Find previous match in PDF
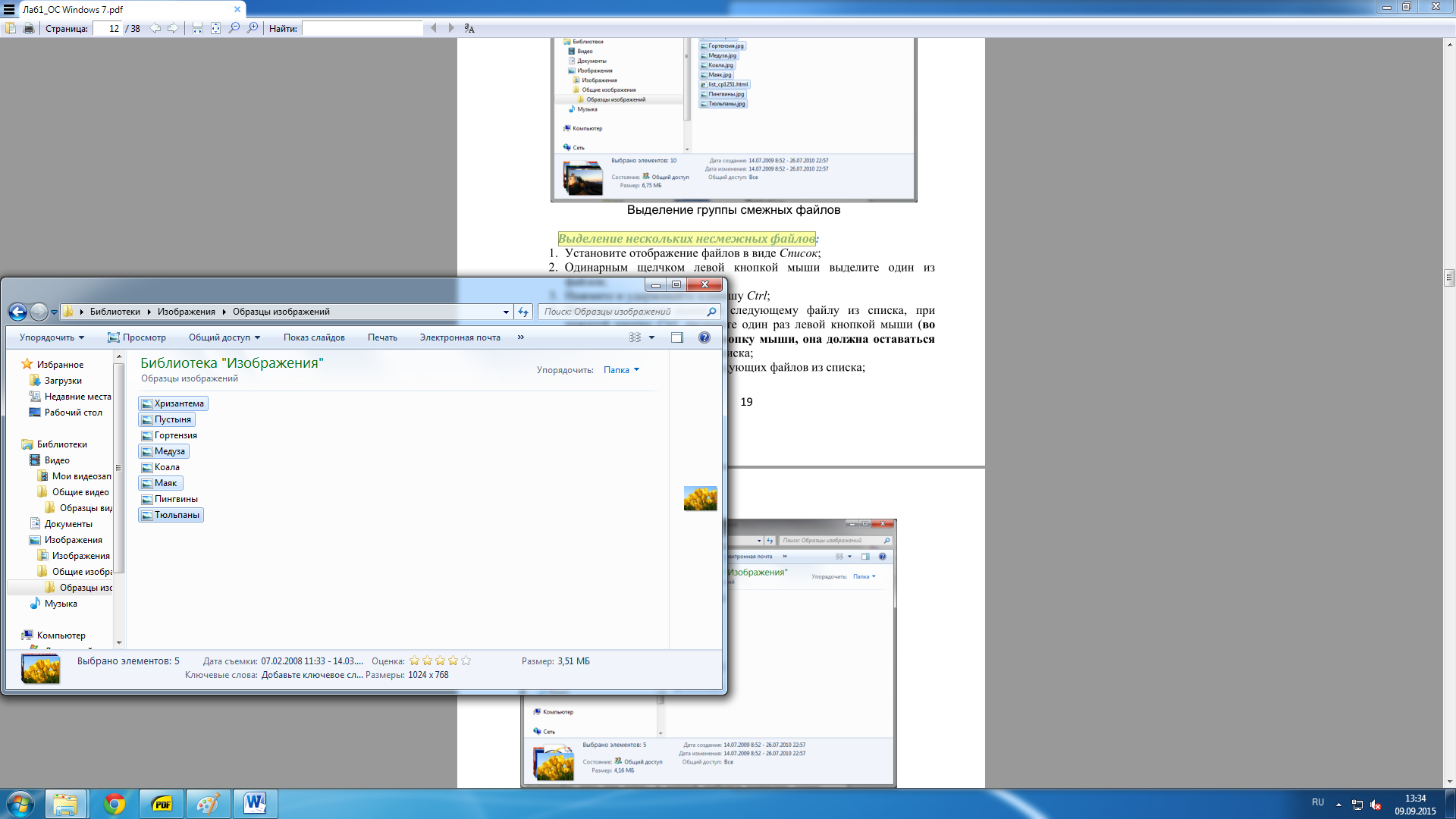Viewport: 1456px width, 819px height. point(434,28)
